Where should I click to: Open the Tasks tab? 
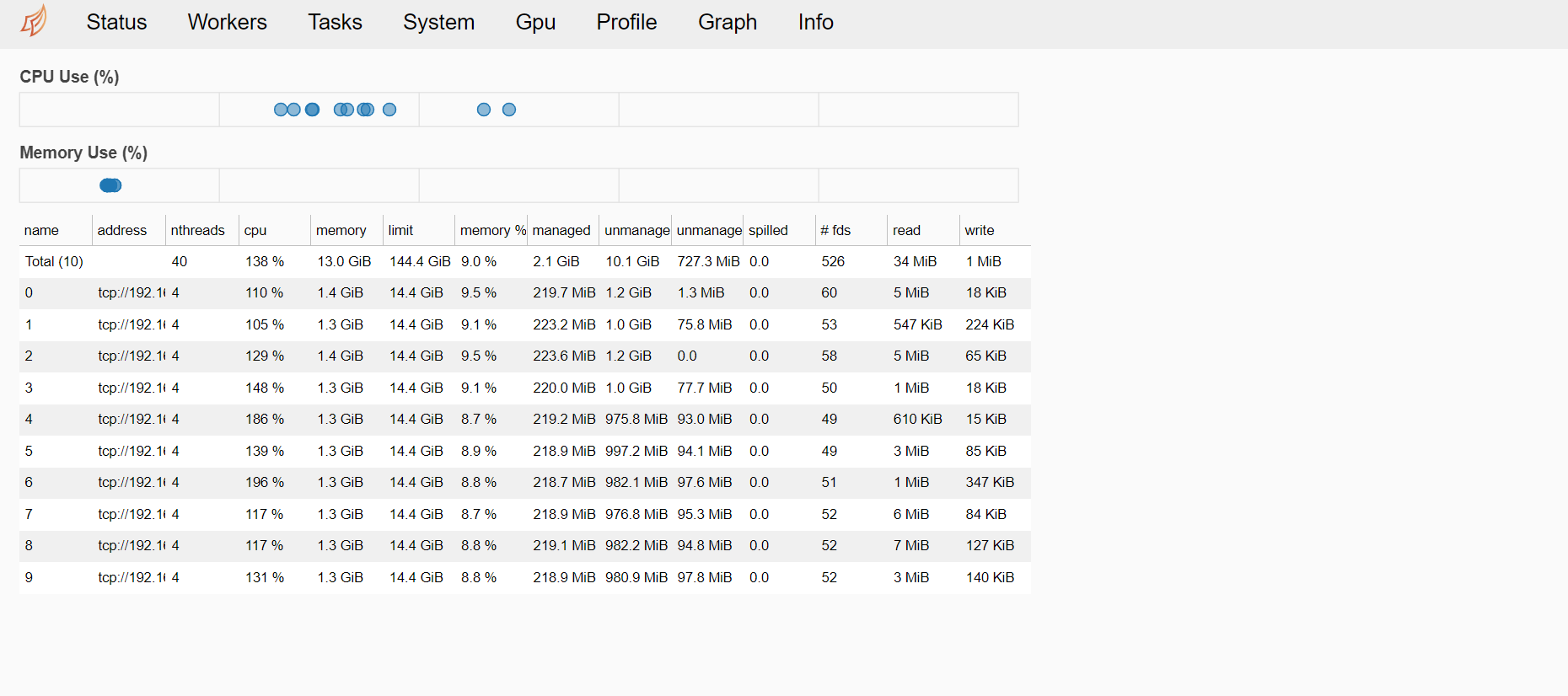click(x=335, y=22)
